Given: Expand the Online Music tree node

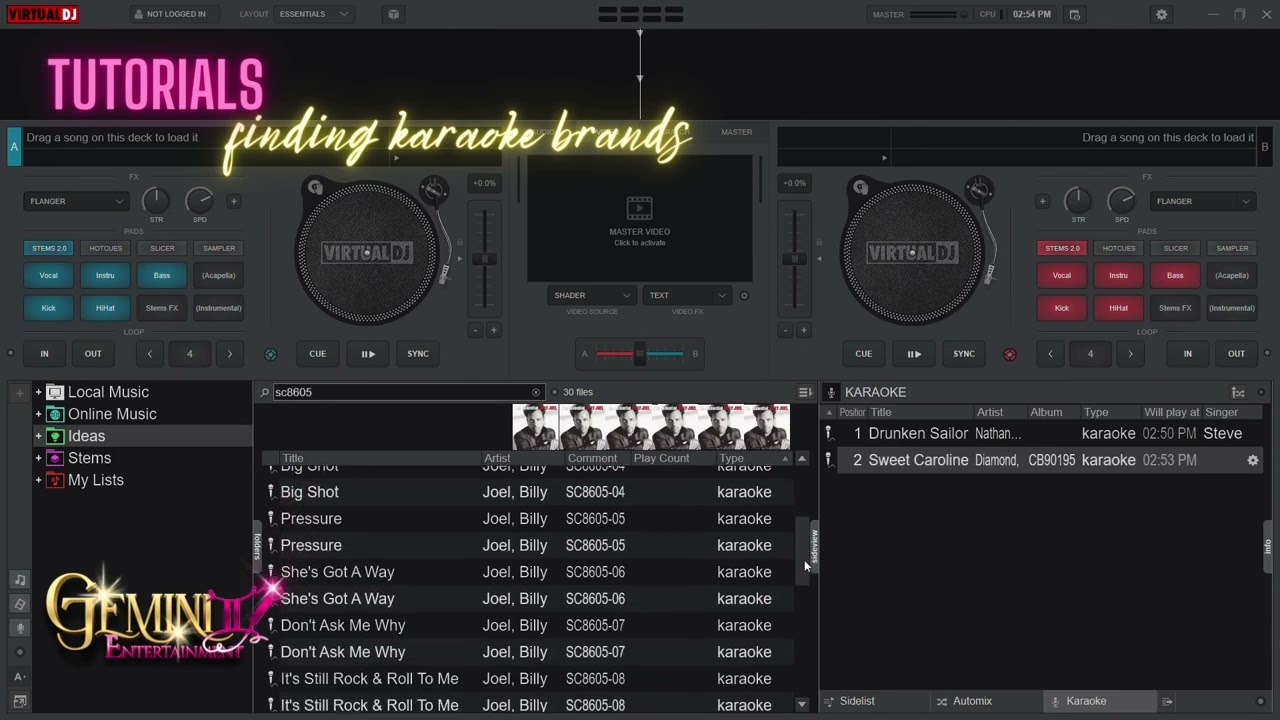Looking at the screenshot, I should coord(39,414).
